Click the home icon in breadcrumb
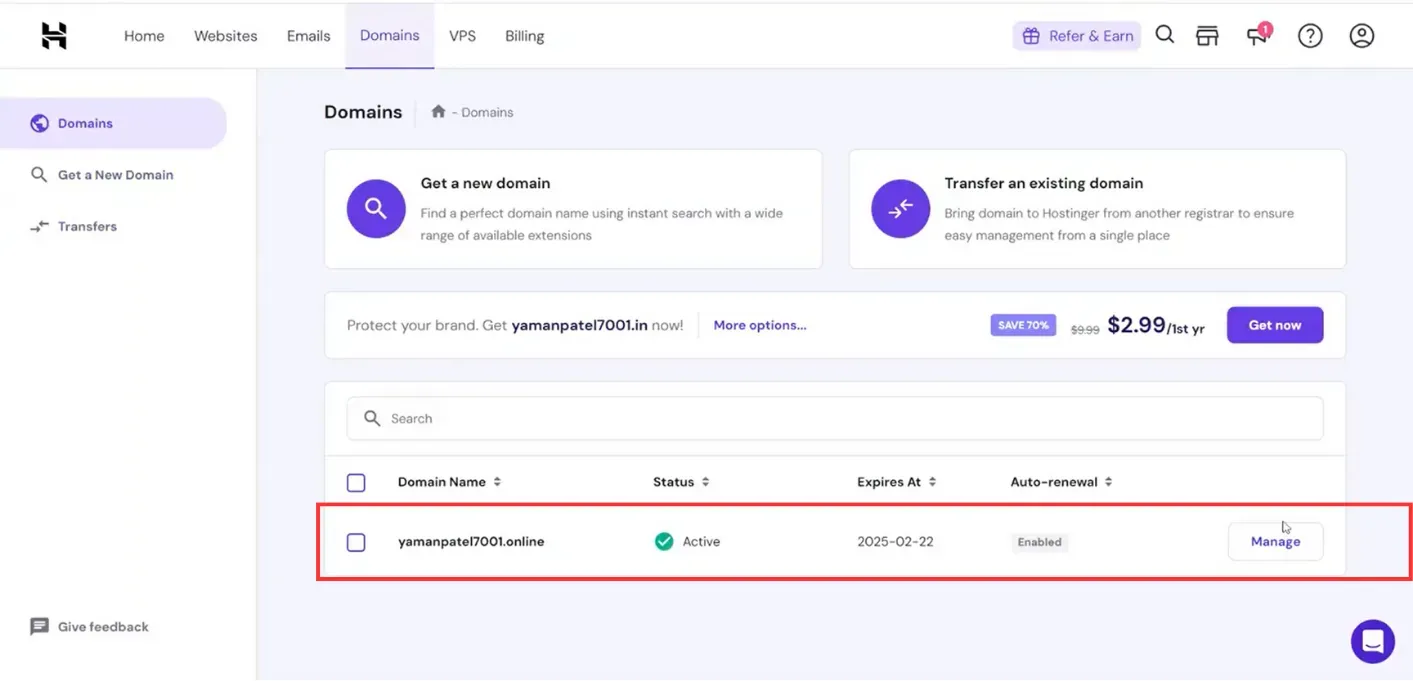 (438, 112)
